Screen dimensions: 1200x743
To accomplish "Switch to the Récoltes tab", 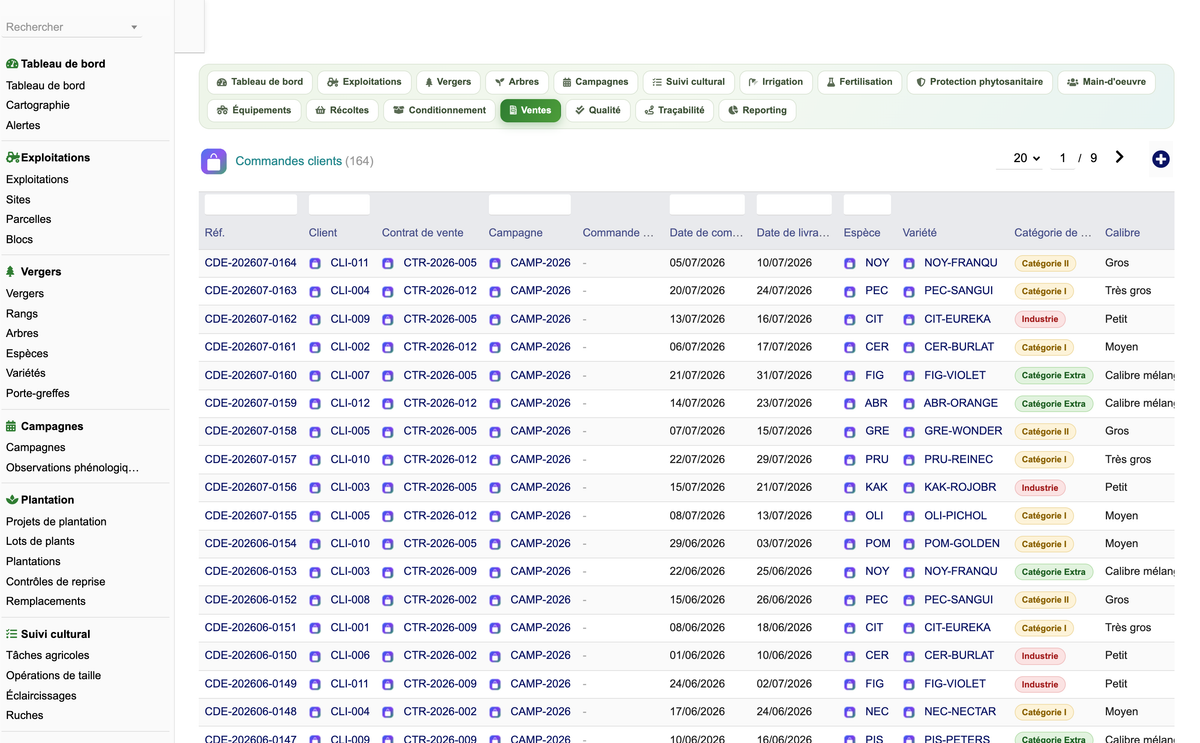I will coord(342,110).
